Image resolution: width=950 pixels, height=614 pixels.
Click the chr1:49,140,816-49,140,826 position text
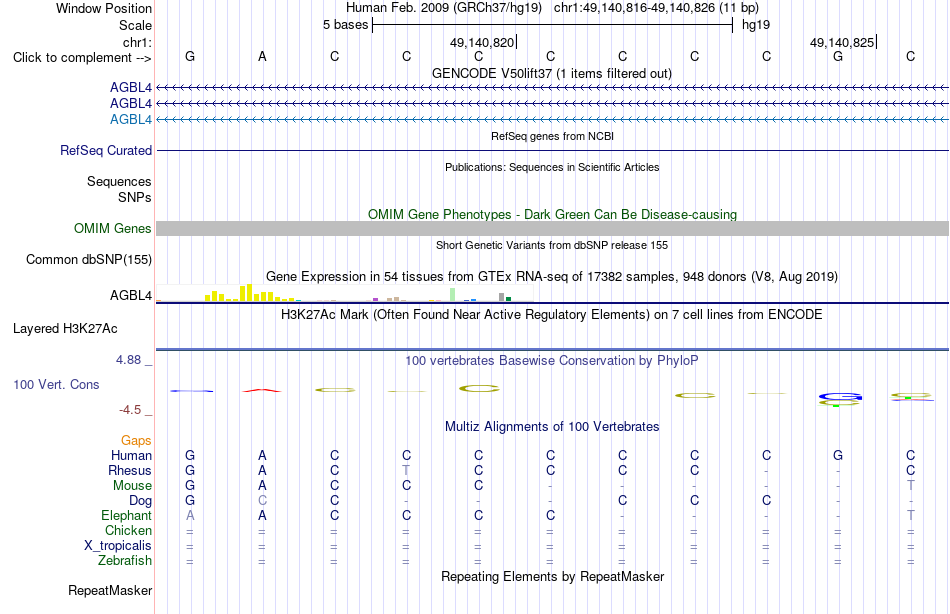coord(656,8)
